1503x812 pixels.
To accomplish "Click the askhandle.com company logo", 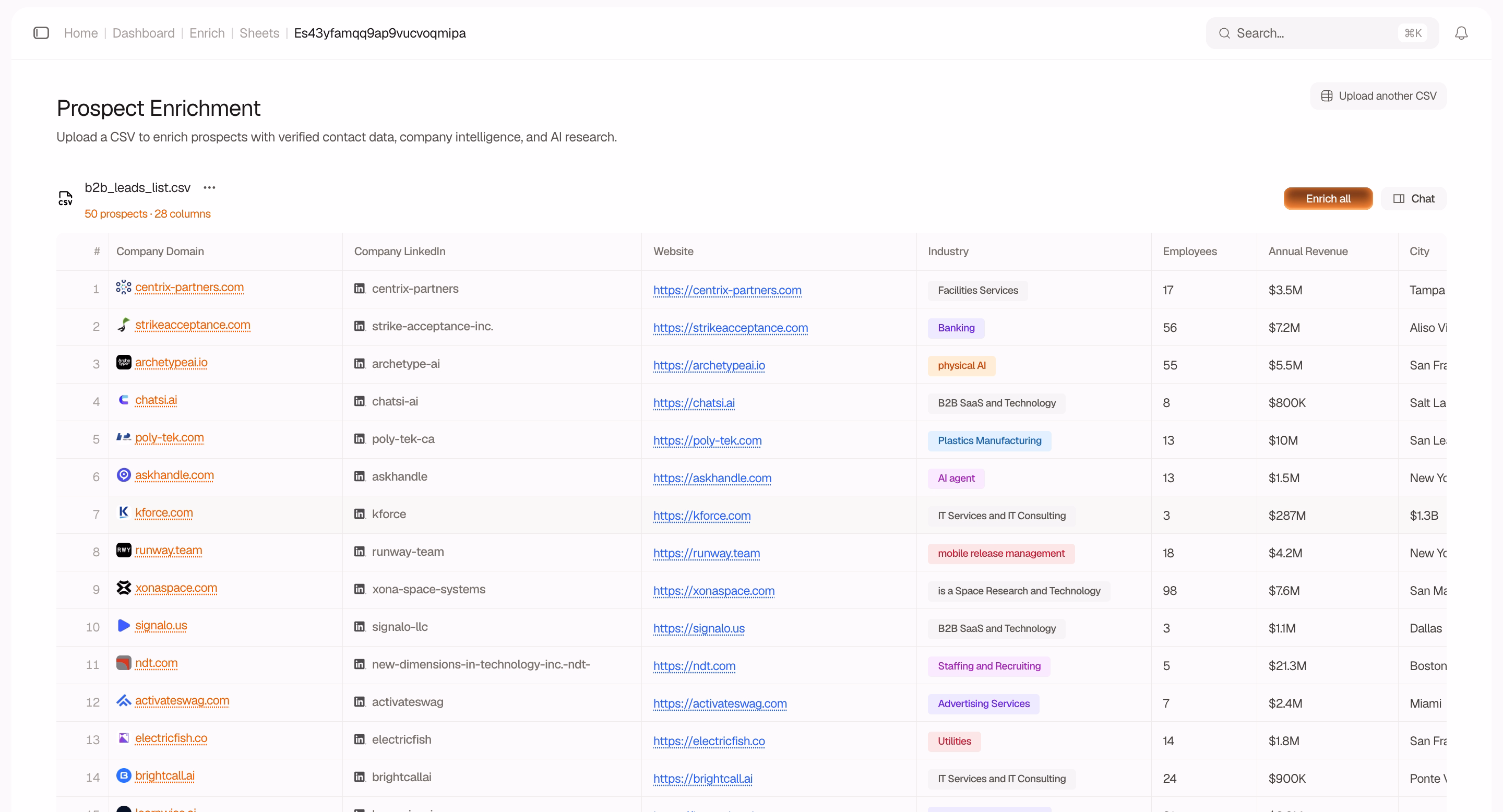I will 124,475.
